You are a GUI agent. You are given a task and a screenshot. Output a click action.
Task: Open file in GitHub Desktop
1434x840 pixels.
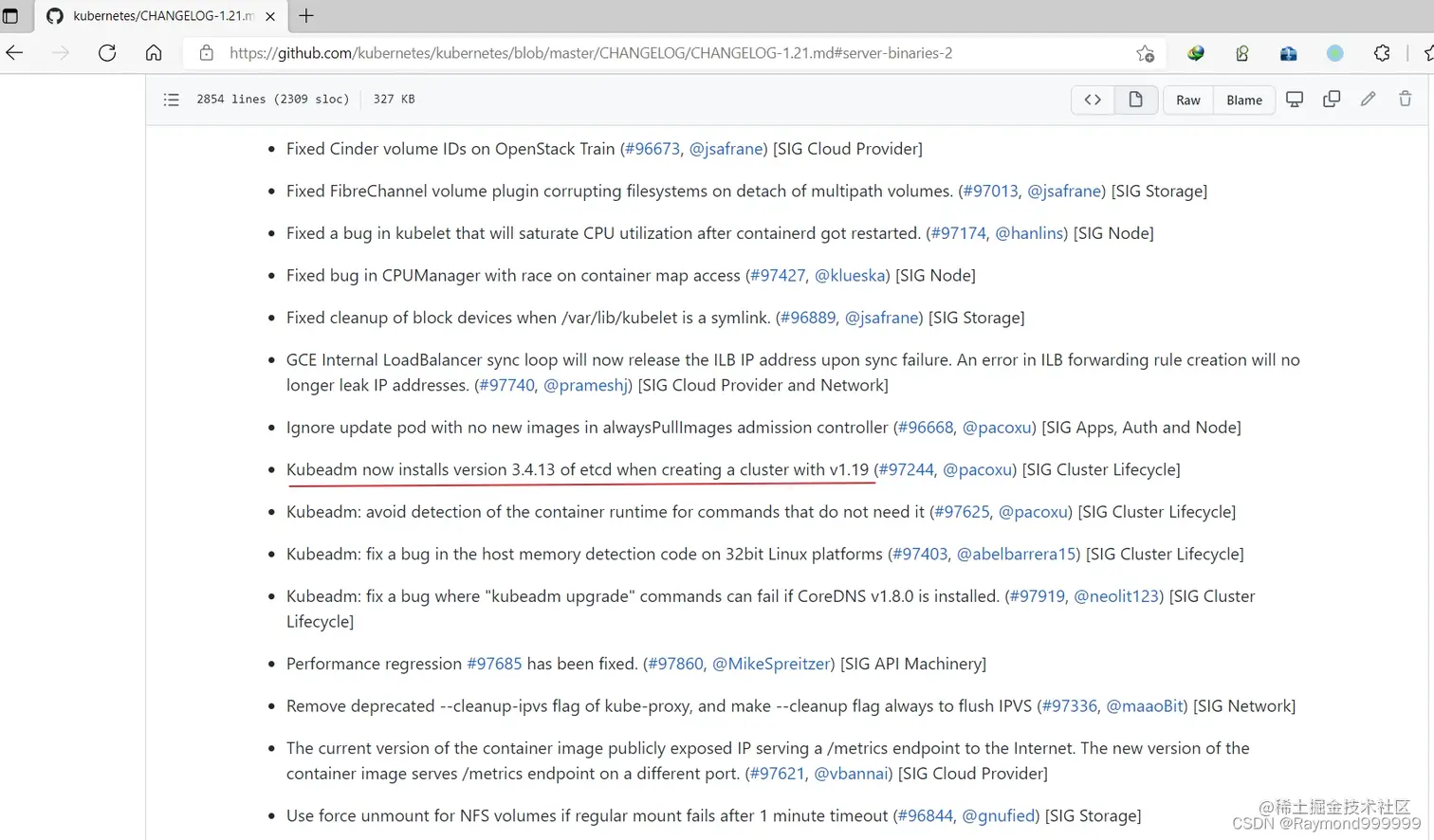[1295, 99]
